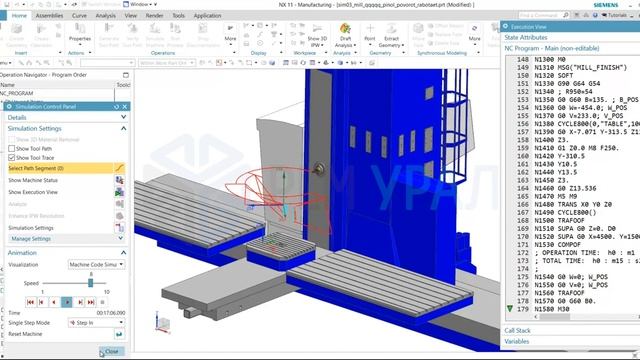This screenshot has width=640, height=360.
Task: Uncheck the Show Tool Trace checkbox
Action: point(11,158)
